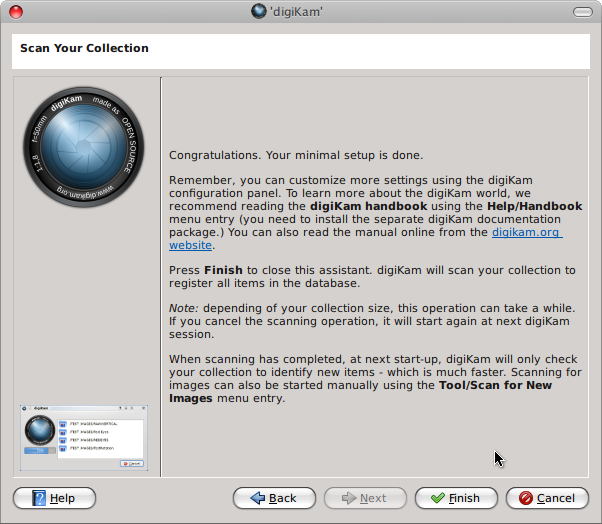This screenshot has height=524, width=602.
Task: Click the 'Scan Your Collection' heading
Action: 84,48
